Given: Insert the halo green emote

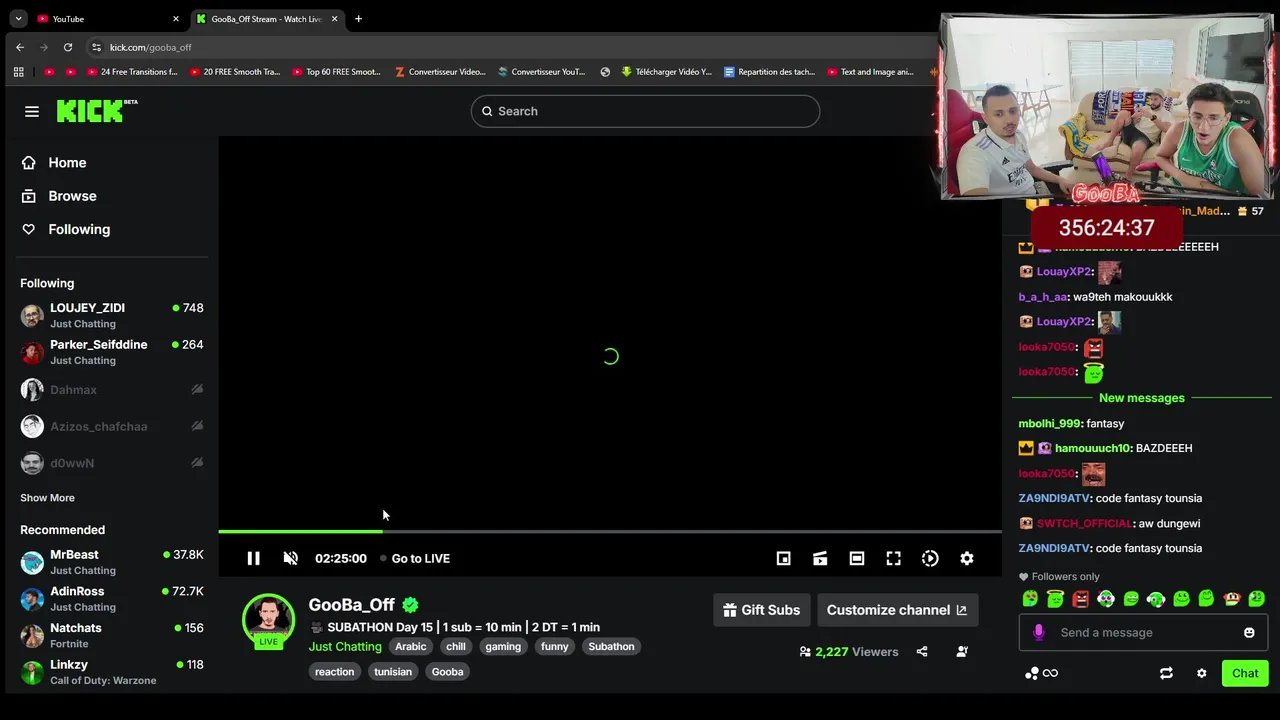Looking at the screenshot, I should click(1056, 599).
